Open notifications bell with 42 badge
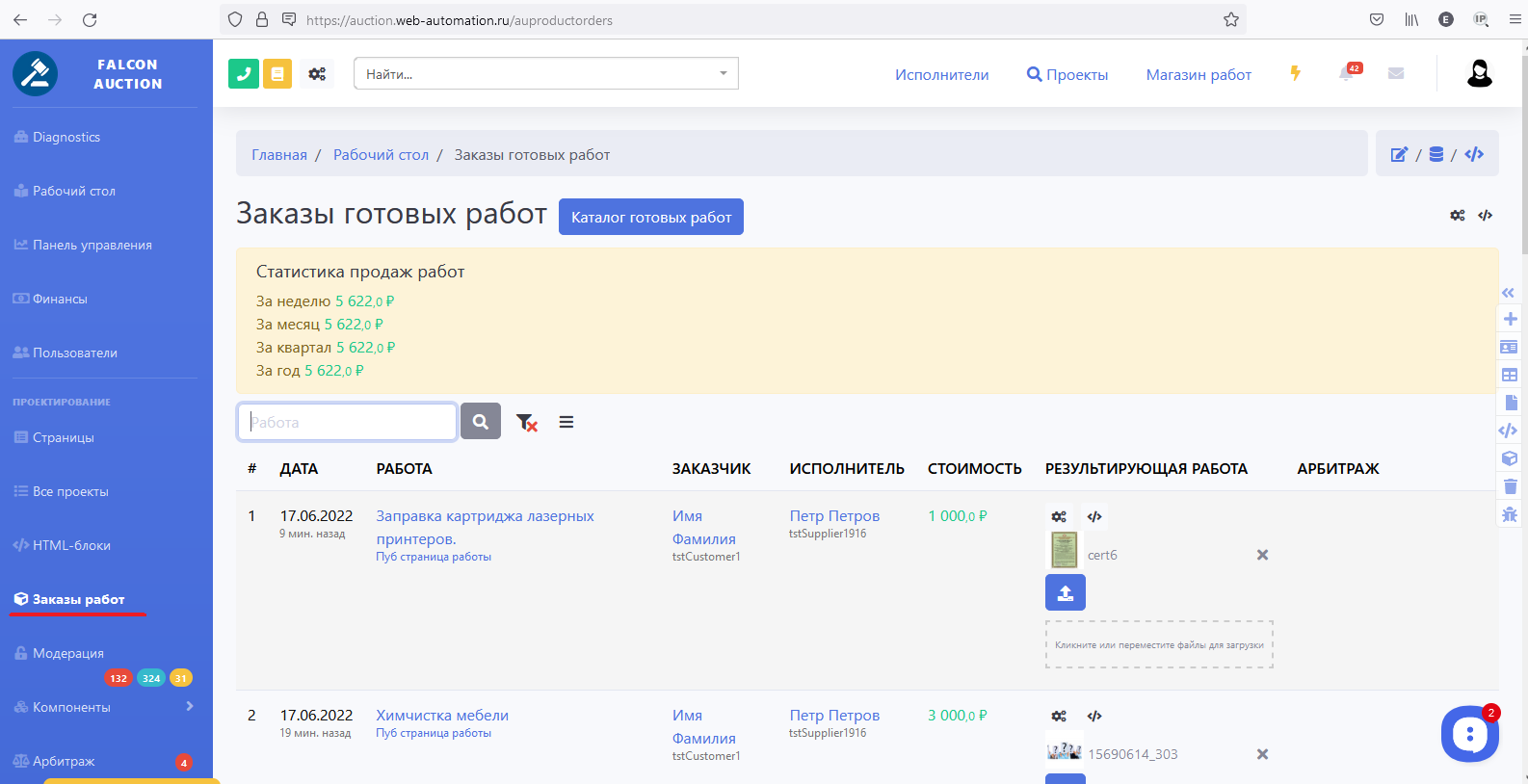1528x784 pixels. [1347, 74]
